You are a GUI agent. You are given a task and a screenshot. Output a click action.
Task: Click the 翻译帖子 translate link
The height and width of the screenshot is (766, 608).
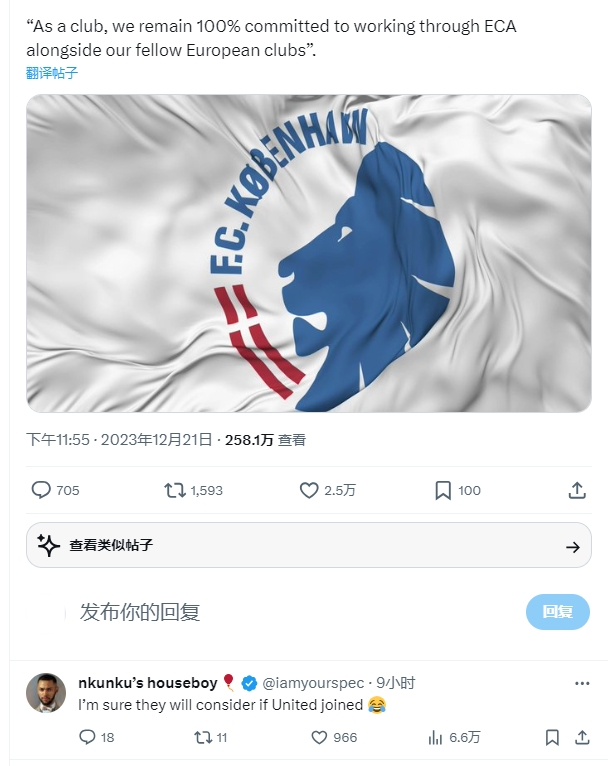pyautogui.click(x=52, y=73)
